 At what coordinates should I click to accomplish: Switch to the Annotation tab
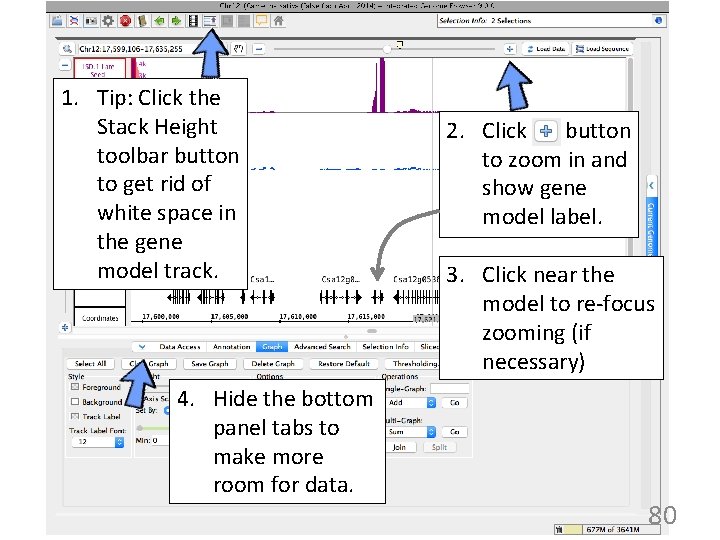231,347
